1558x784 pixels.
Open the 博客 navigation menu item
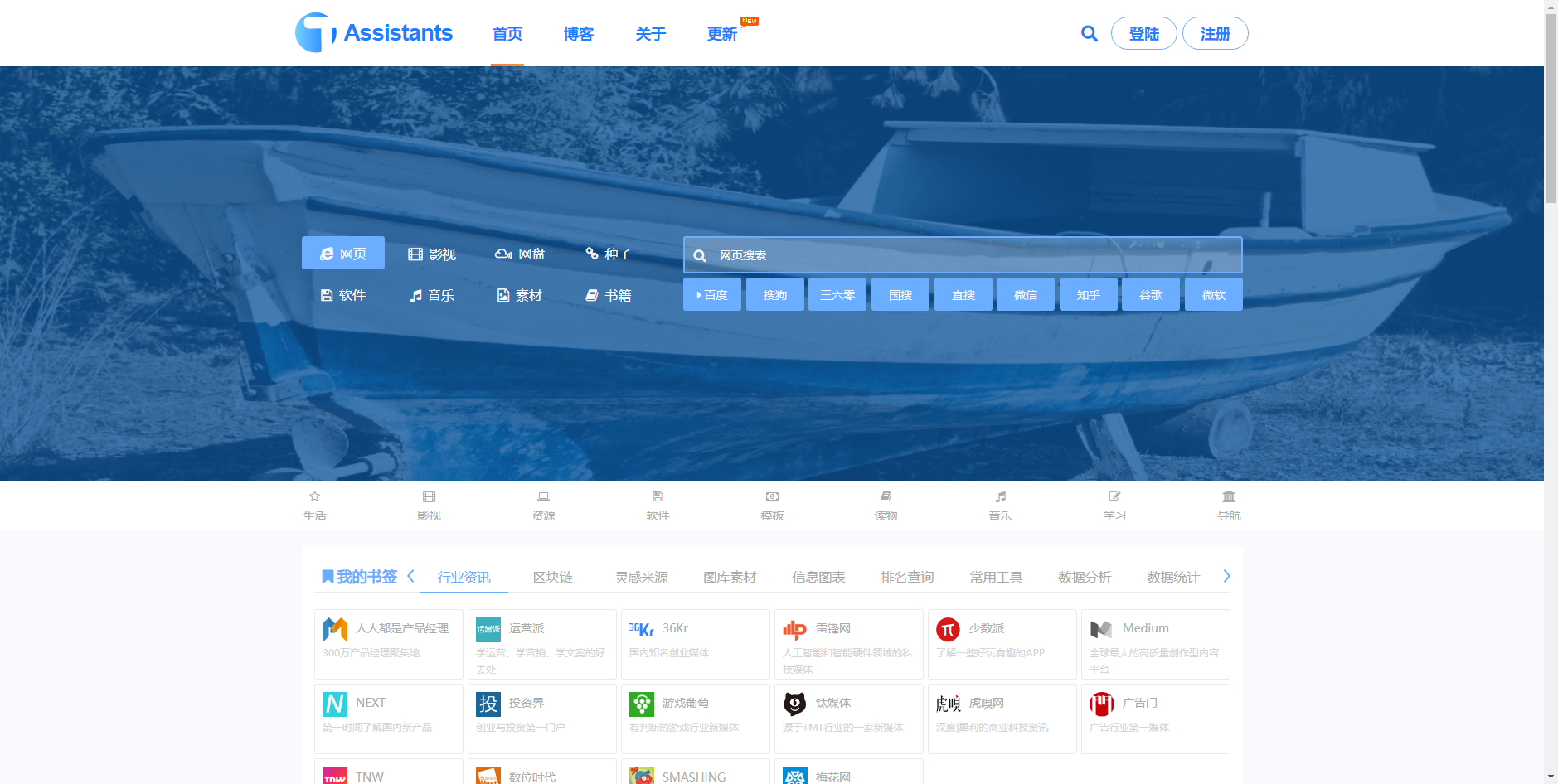pos(579,34)
